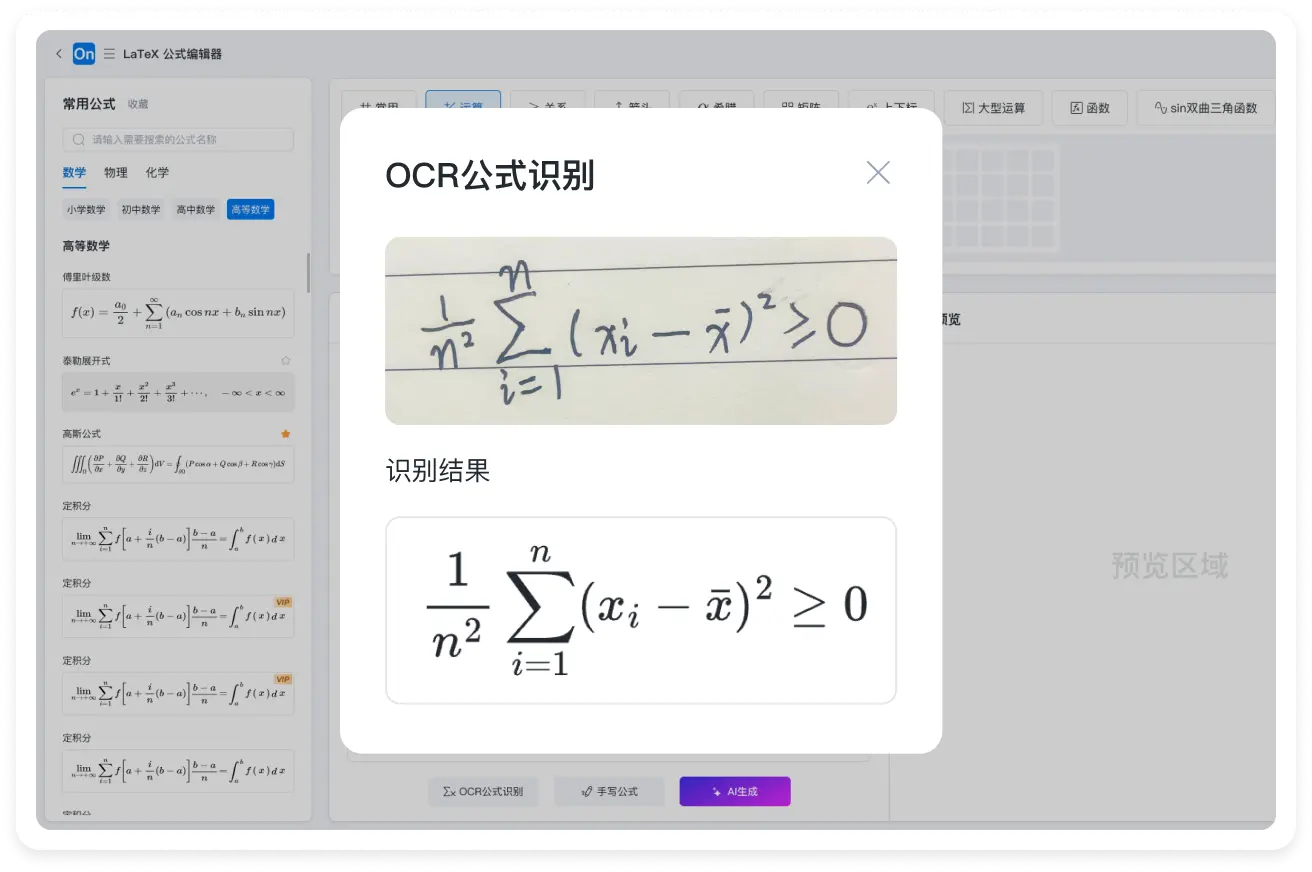Unfavorite 高斯公式 by clicking its orange star
1312x872 pixels.
point(285,433)
